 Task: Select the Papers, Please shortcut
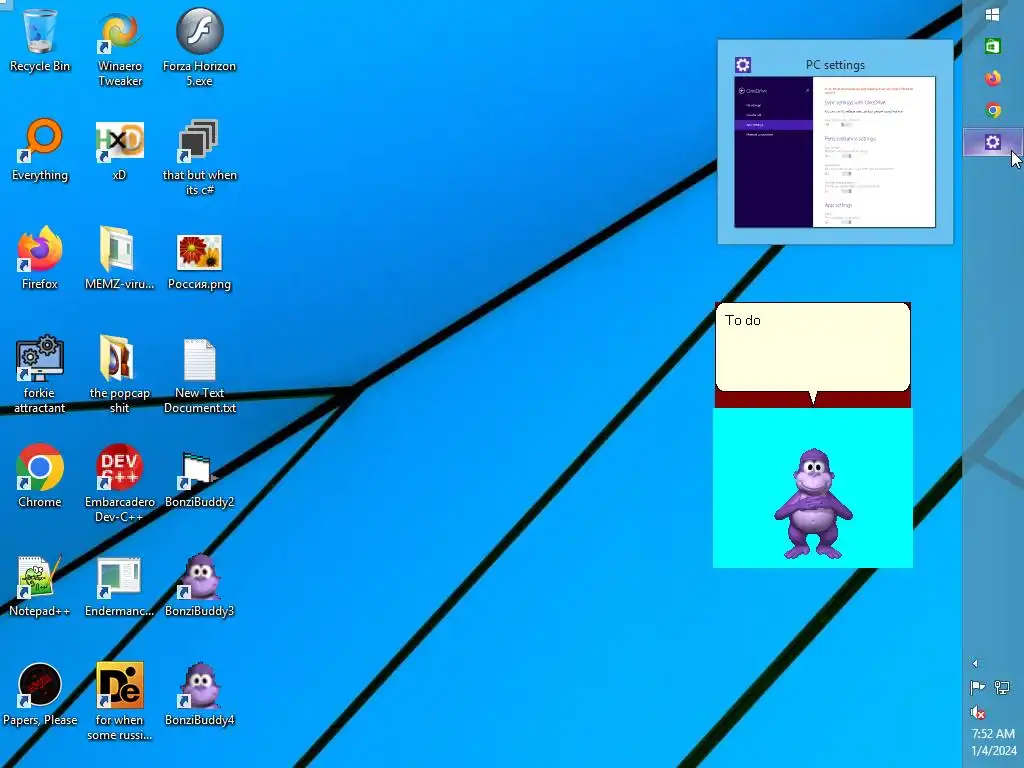point(40,696)
